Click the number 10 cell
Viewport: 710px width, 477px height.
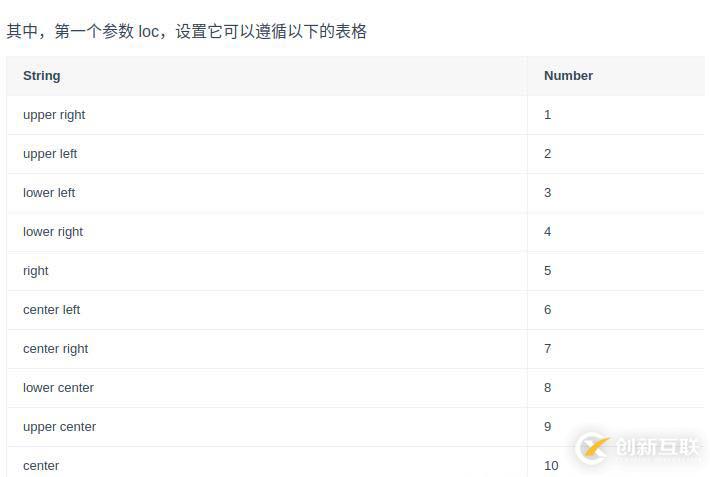[551, 466]
